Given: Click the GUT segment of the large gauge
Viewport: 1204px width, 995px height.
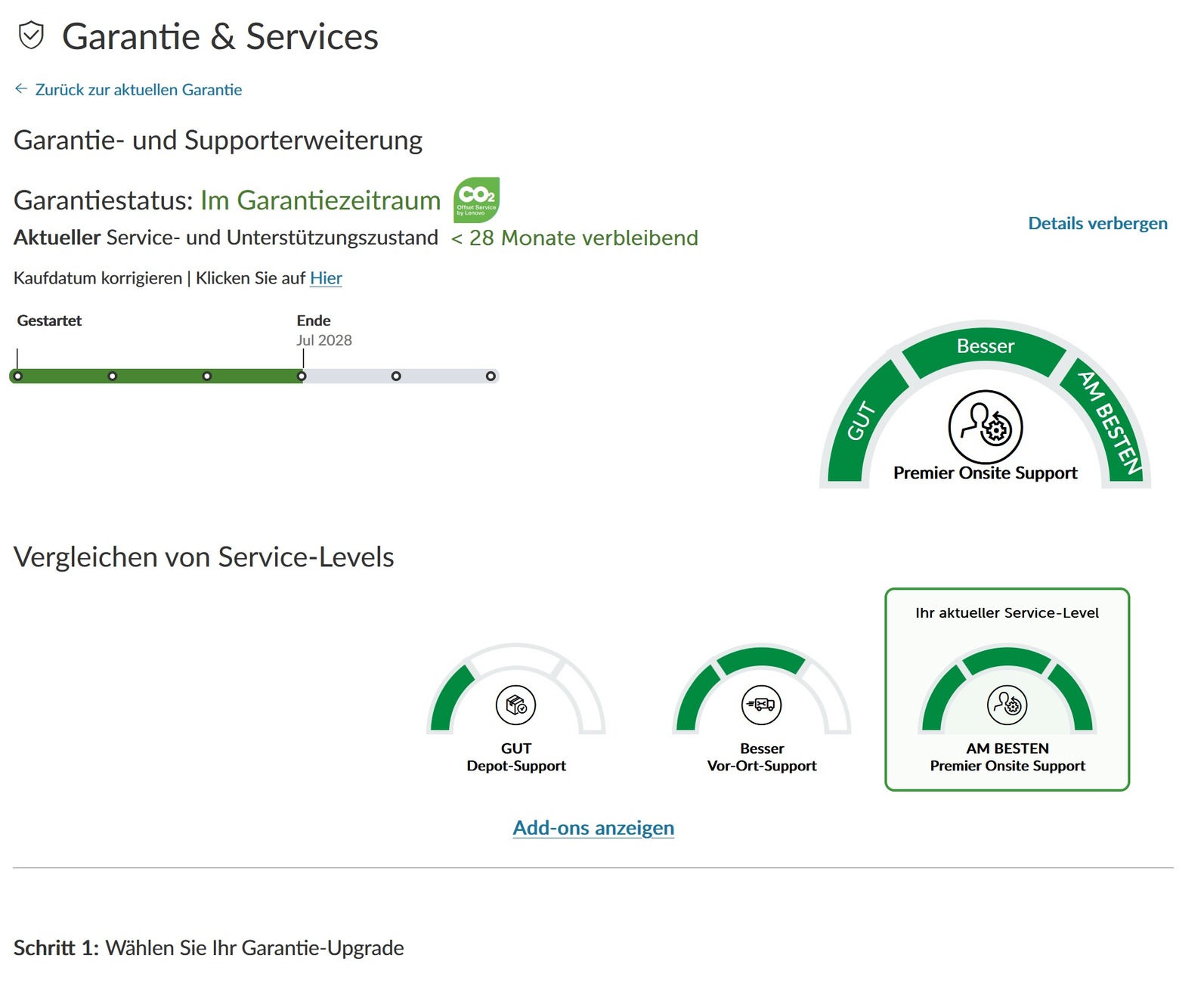Looking at the screenshot, I should (861, 421).
